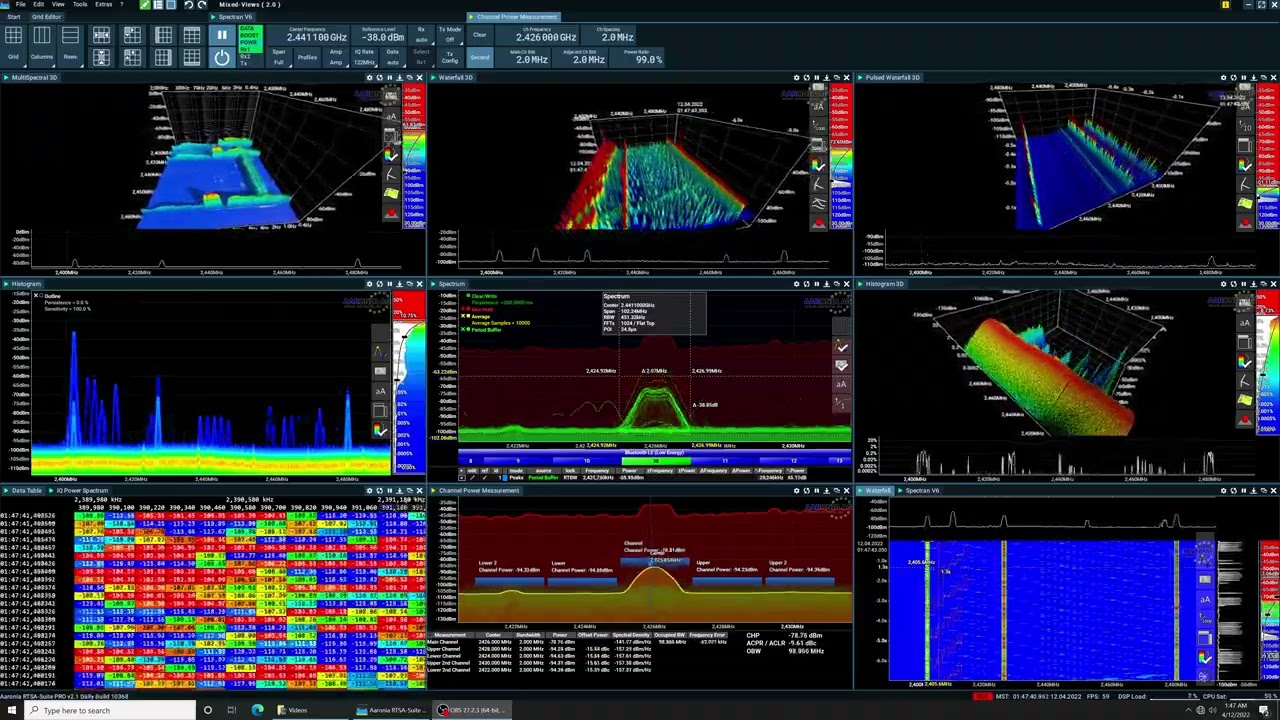Open the View menu
This screenshot has height=720, width=1280.
(x=58, y=4)
